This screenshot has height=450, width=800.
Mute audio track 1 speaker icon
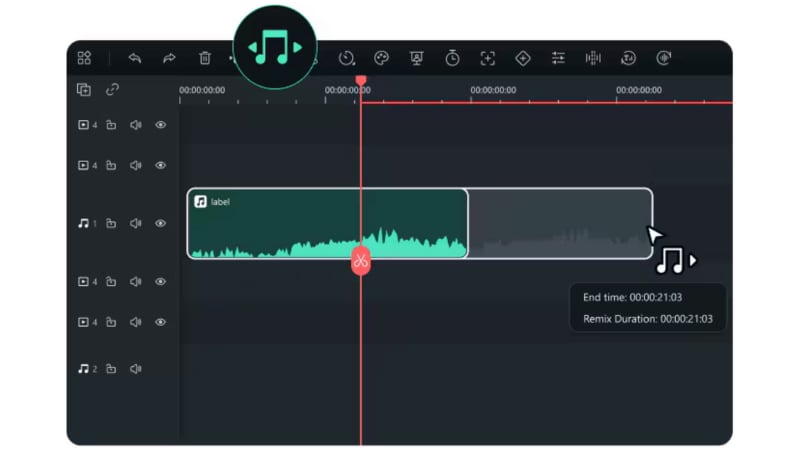click(x=135, y=223)
